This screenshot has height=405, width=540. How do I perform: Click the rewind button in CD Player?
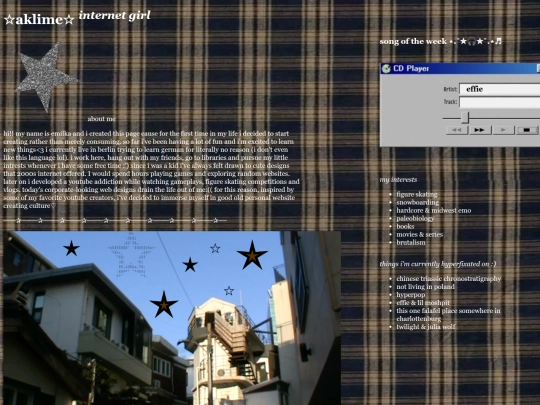pyautogui.click(x=457, y=130)
